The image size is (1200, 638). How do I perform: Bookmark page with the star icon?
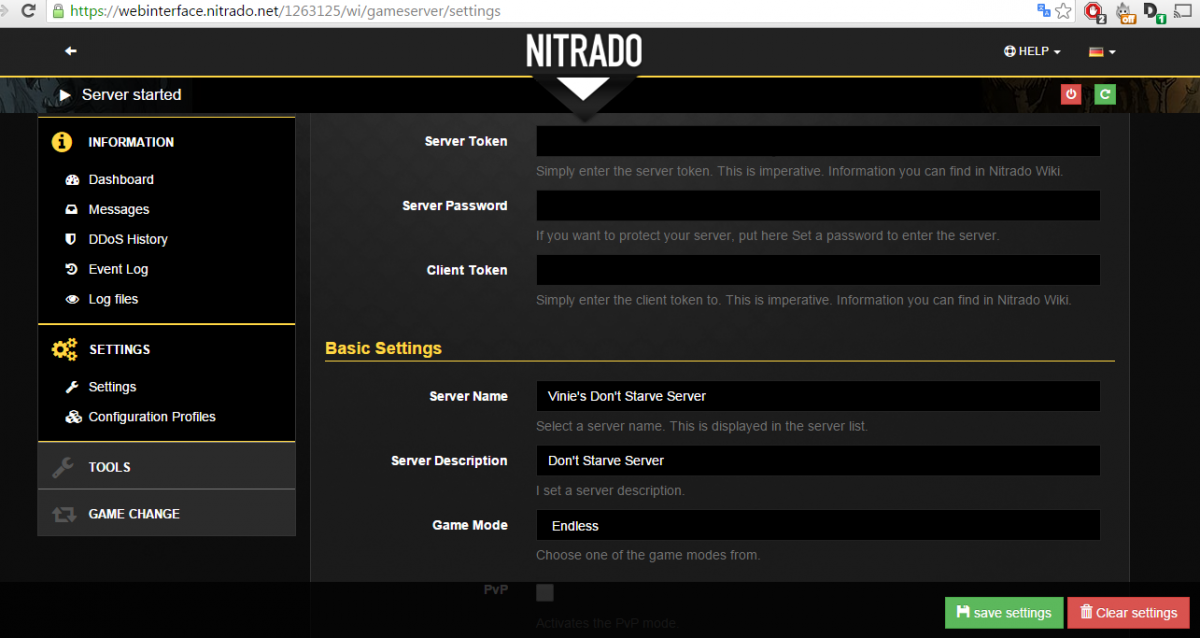(x=1063, y=12)
